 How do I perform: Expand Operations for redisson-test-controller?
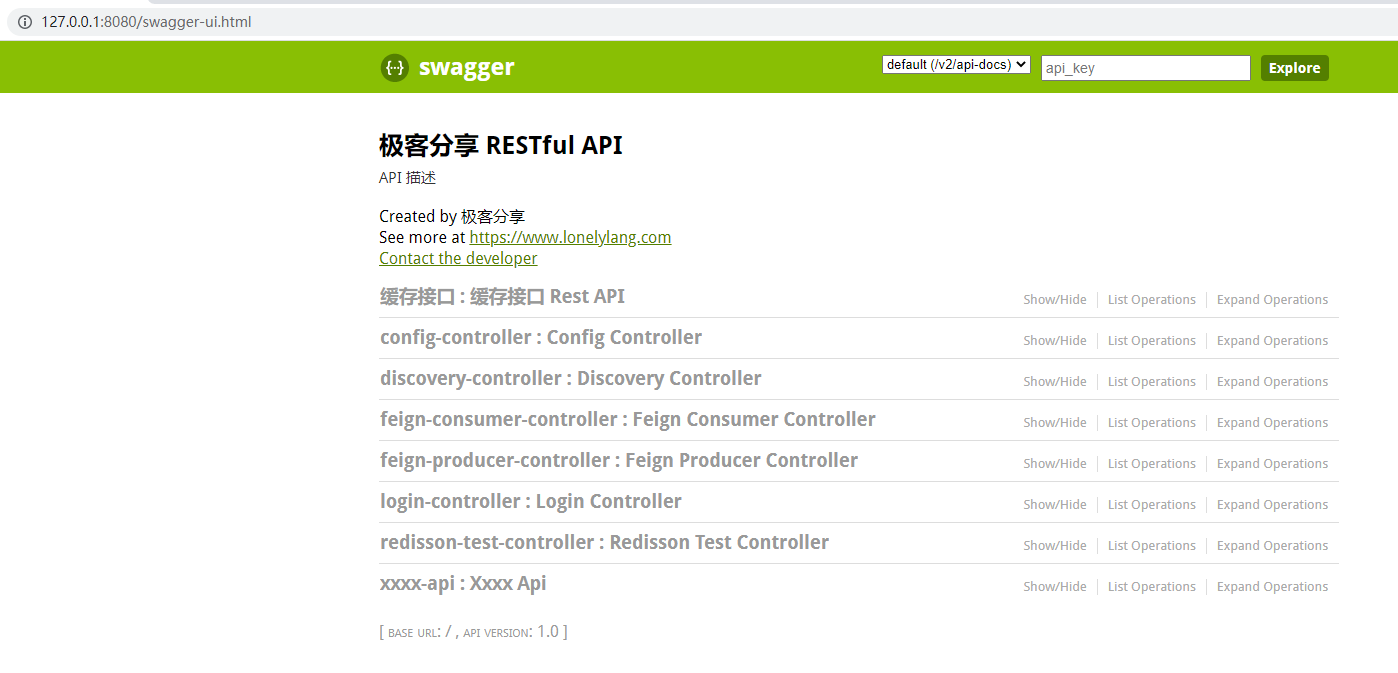click(x=1273, y=546)
